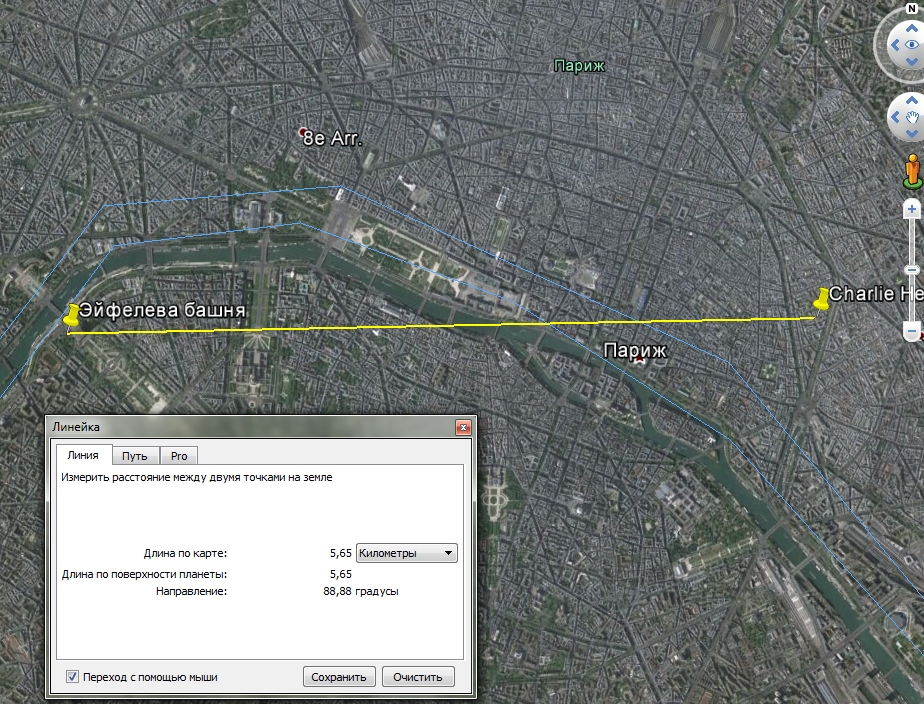The width and height of the screenshot is (924, 704).
Task: Click the eye icon in Look joystick
Action: click(x=912, y=45)
